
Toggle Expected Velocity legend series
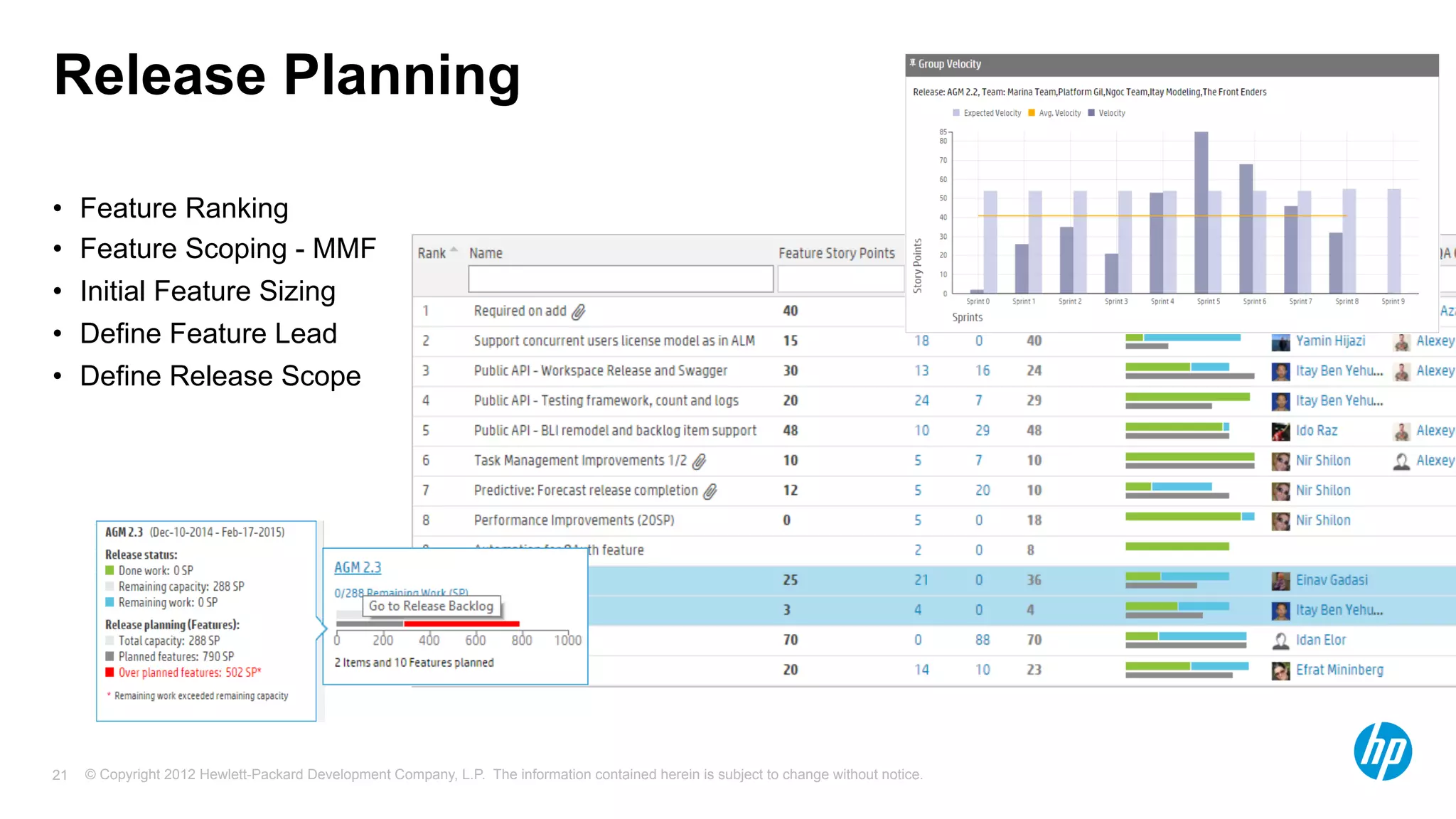987,113
